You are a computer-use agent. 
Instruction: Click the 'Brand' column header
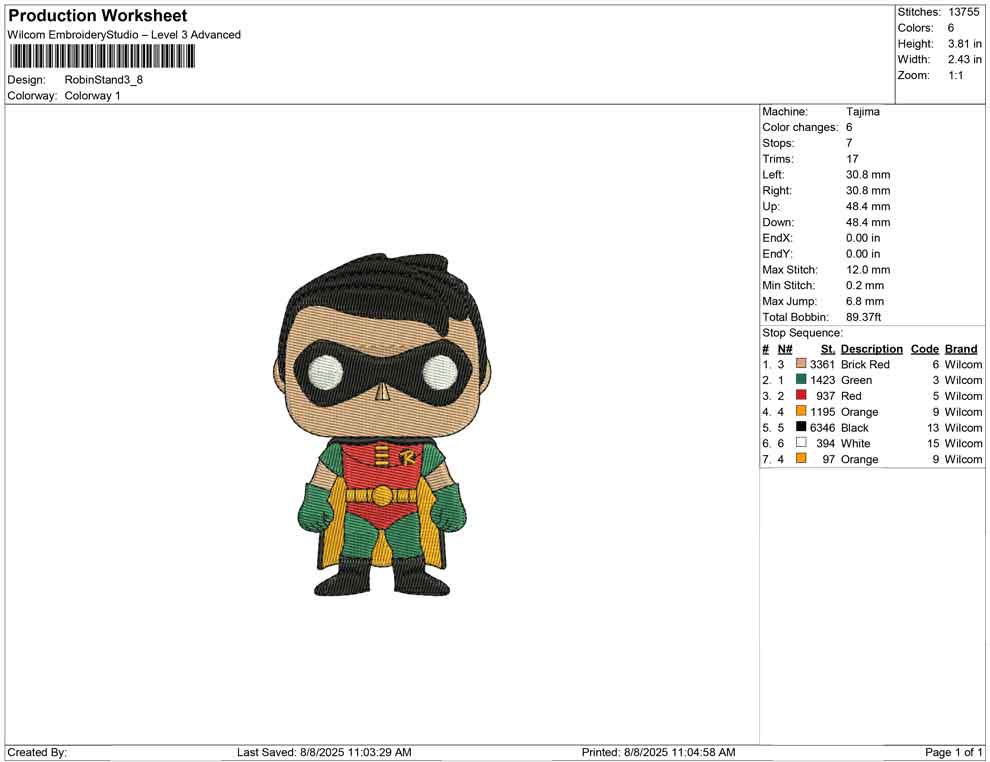[x=961, y=349]
